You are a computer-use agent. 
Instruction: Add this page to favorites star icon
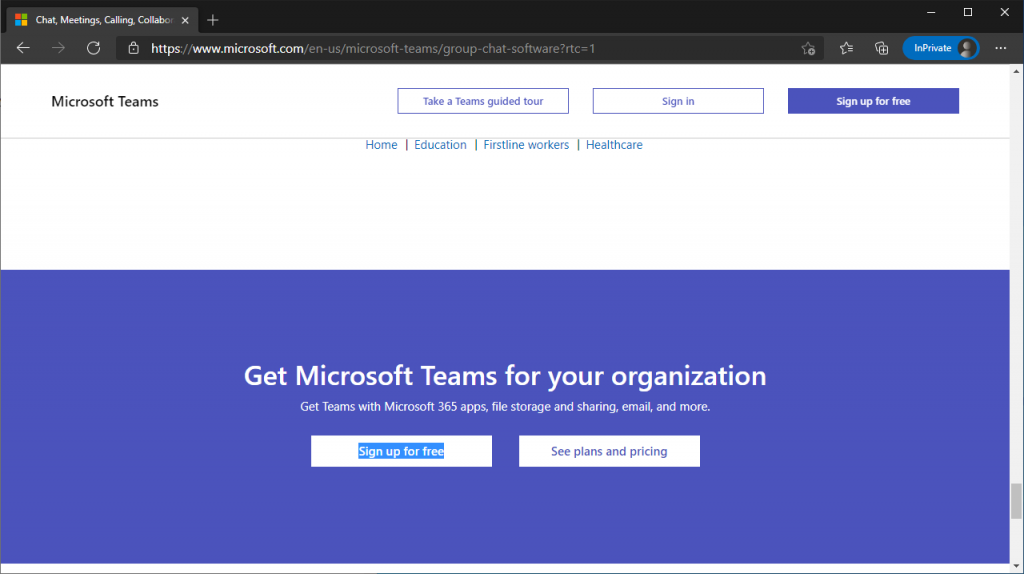coord(808,48)
